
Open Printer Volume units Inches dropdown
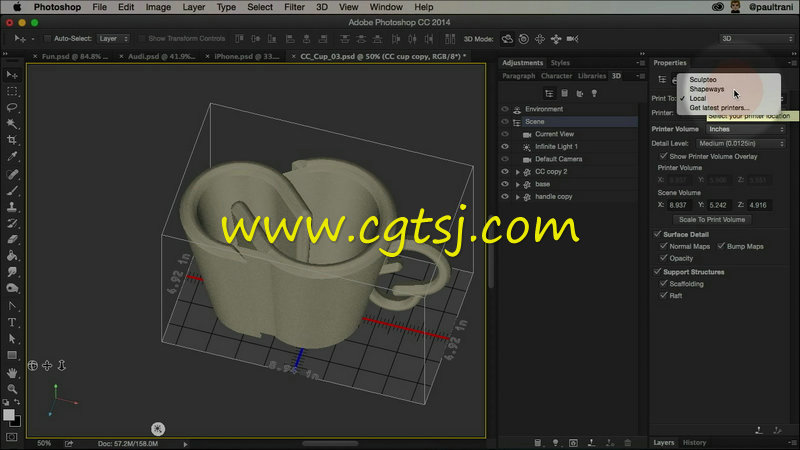coord(745,129)
